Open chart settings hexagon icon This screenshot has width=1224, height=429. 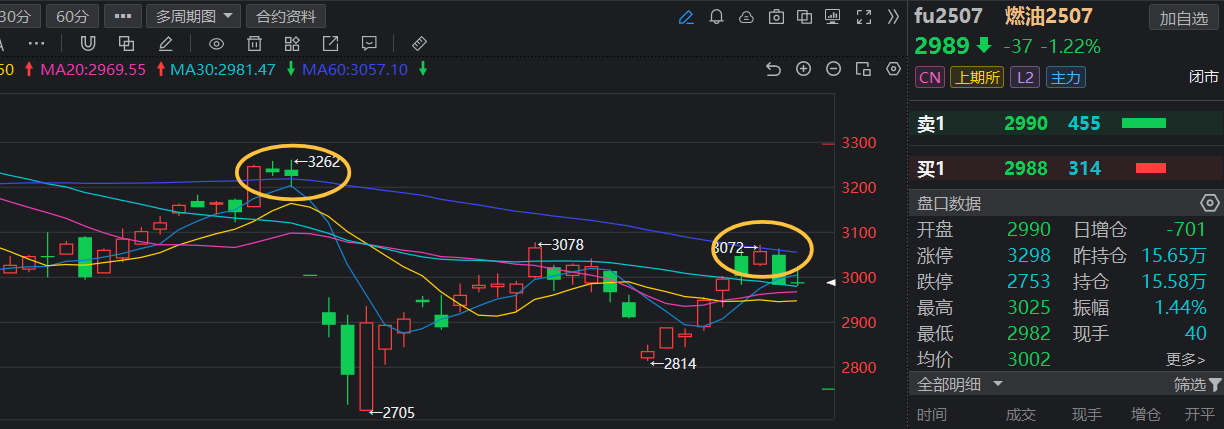click(894, 68)
